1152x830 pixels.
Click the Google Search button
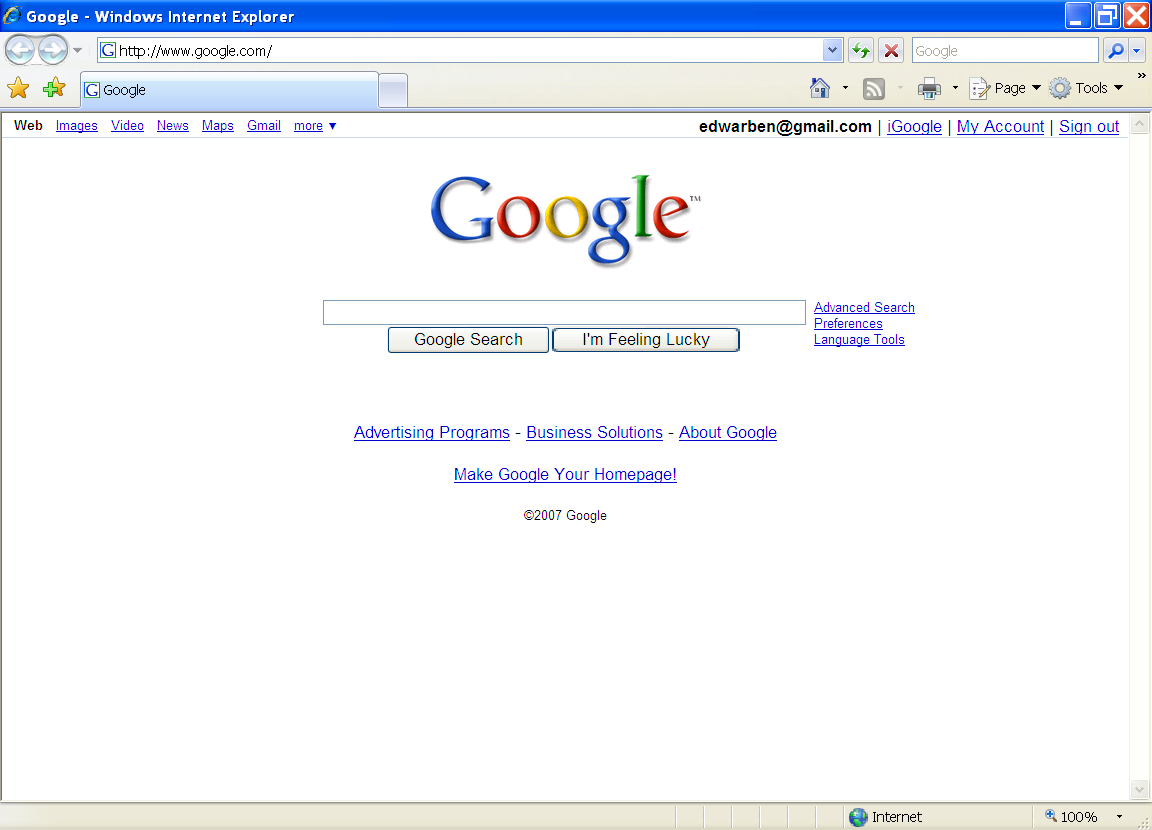click(x=467, y=339)
